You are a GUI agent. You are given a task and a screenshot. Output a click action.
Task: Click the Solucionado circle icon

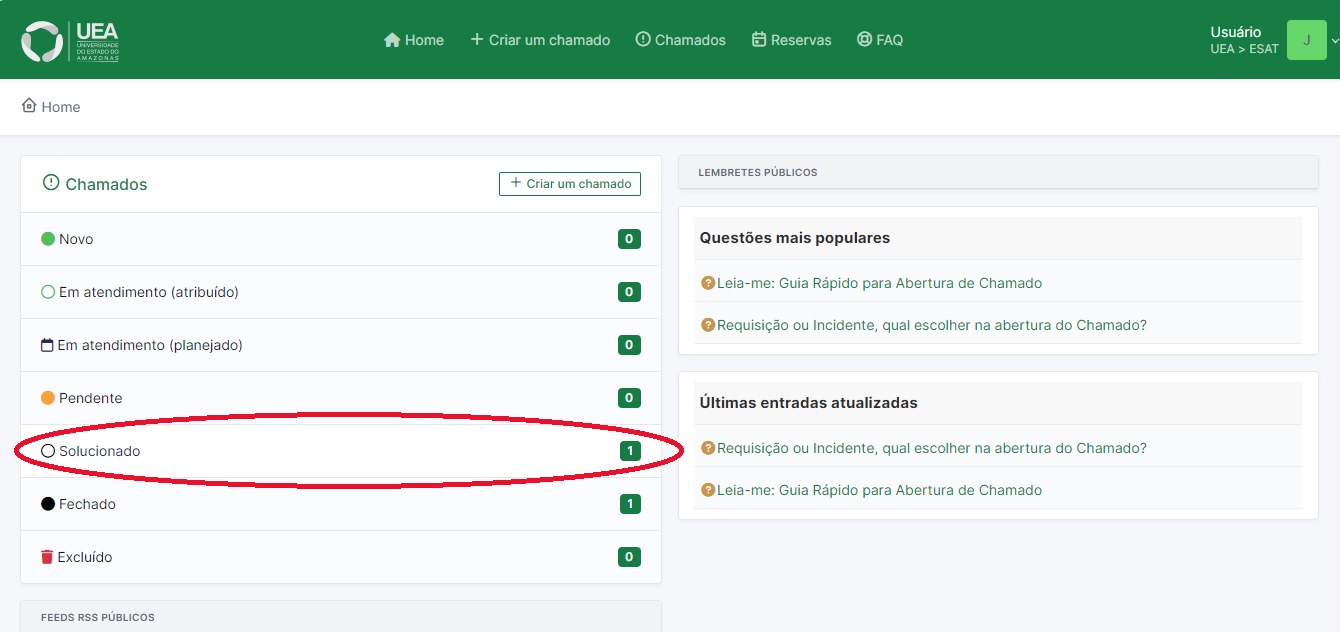[x=47, y=451]
